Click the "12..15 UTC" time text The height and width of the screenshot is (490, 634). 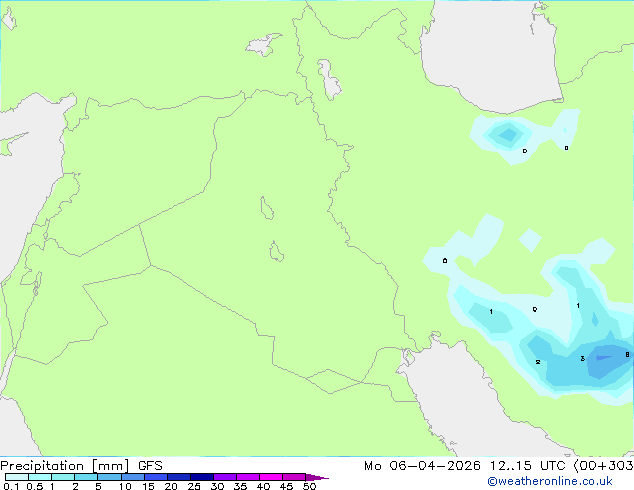527,466
